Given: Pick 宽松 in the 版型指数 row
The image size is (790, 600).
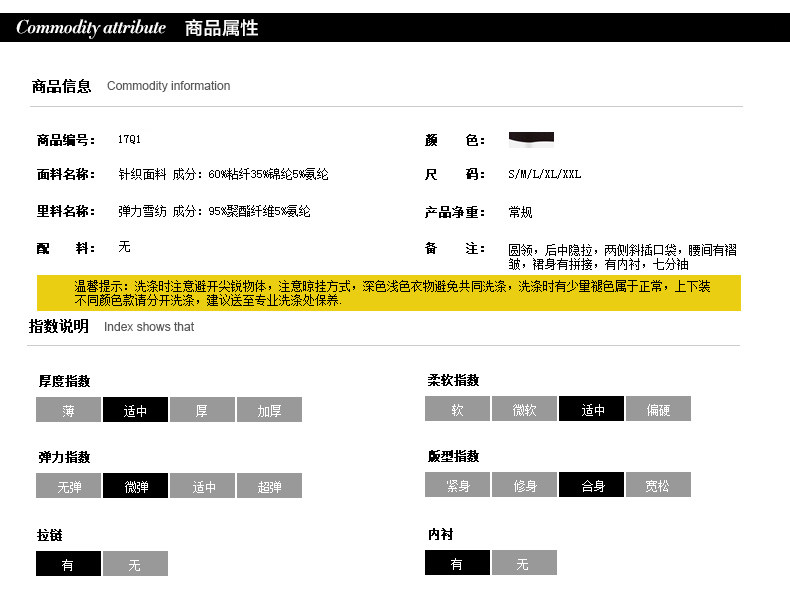Looking at the screenshot, I should coord(658,486).
